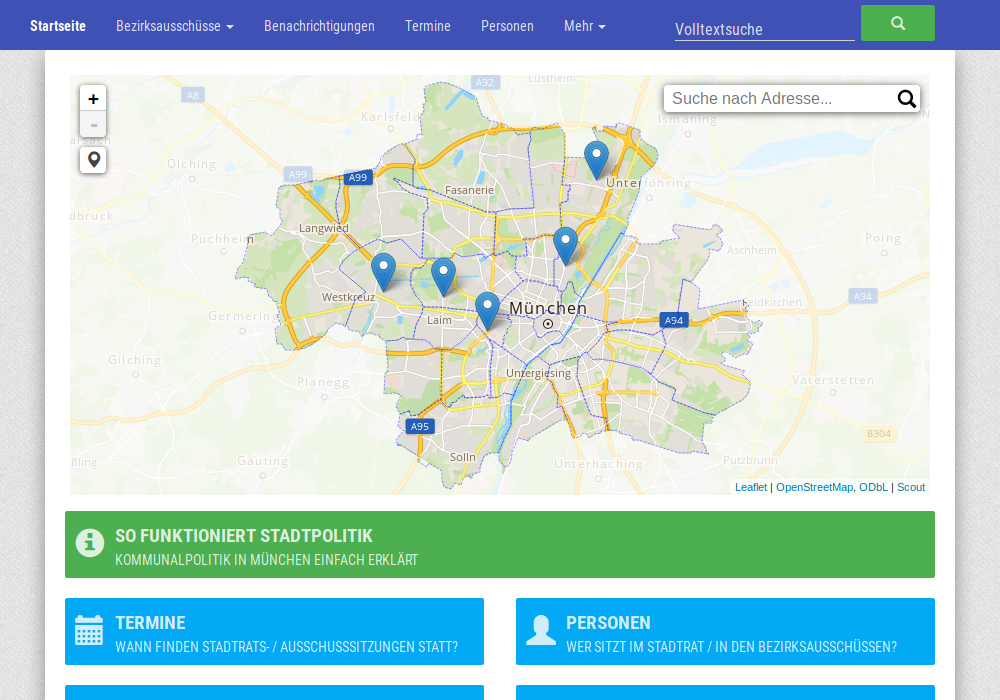Image resolution: width=1000 pixels, height=700 pixels.
Task: Click the calendar icon on the Termine card
Action: [x=88, y=631]
